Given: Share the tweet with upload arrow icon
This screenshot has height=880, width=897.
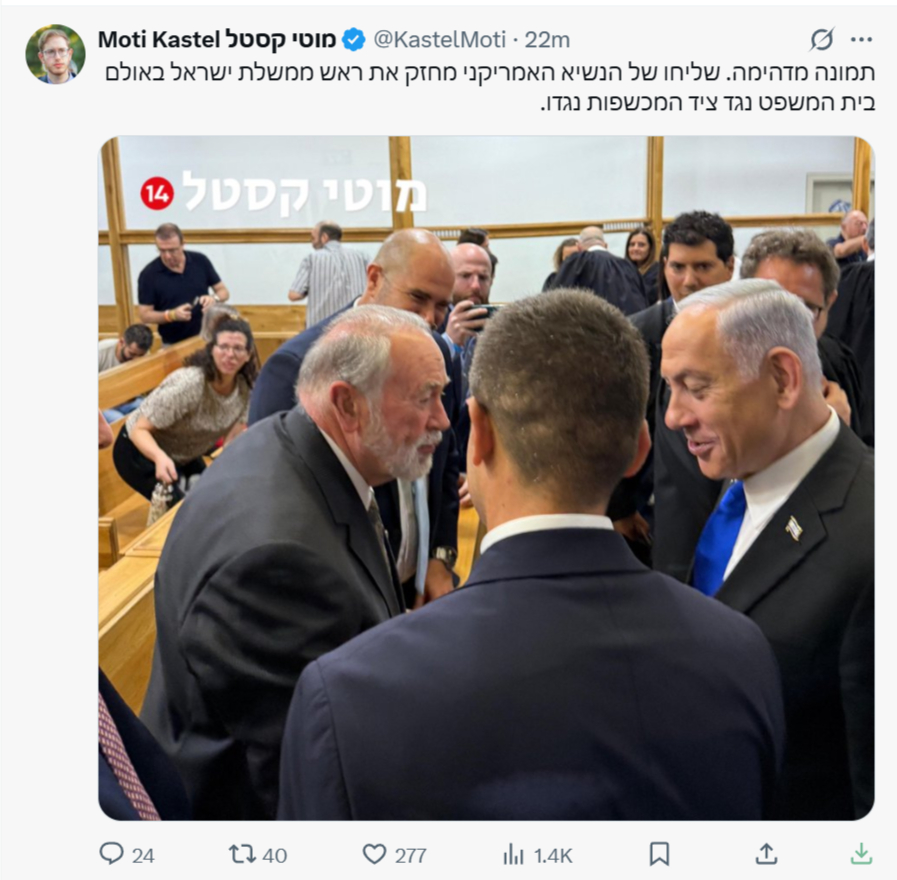Looking at the screenshot, I should pos(766,854).
